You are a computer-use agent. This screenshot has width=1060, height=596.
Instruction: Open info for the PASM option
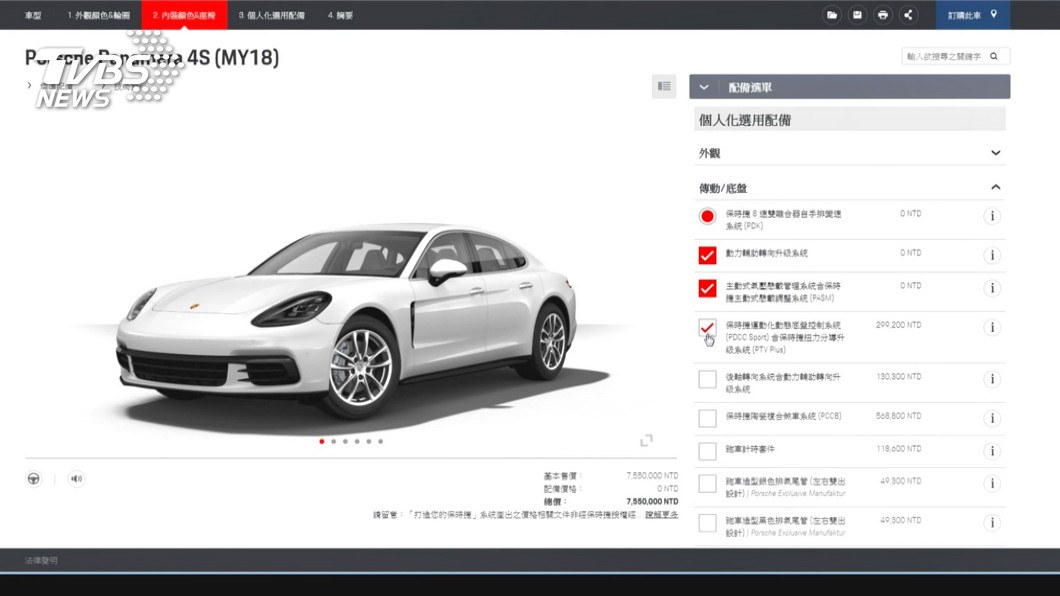[992, 289]
